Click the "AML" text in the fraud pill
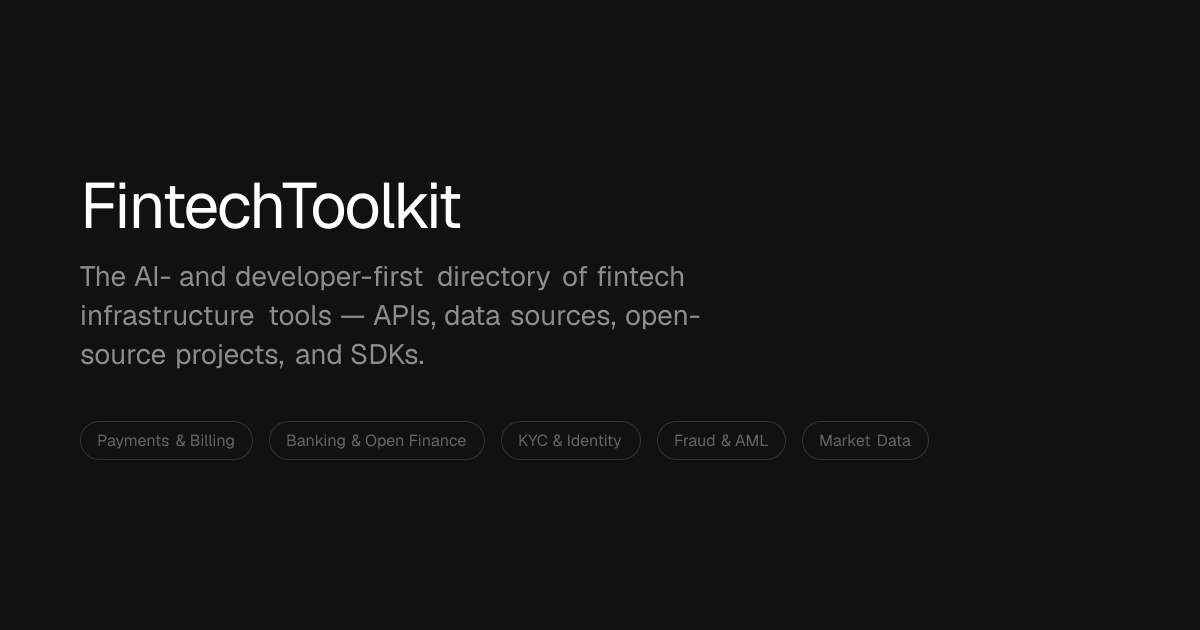Screen dimensions: 1200x630 click(x=751, y=440)
